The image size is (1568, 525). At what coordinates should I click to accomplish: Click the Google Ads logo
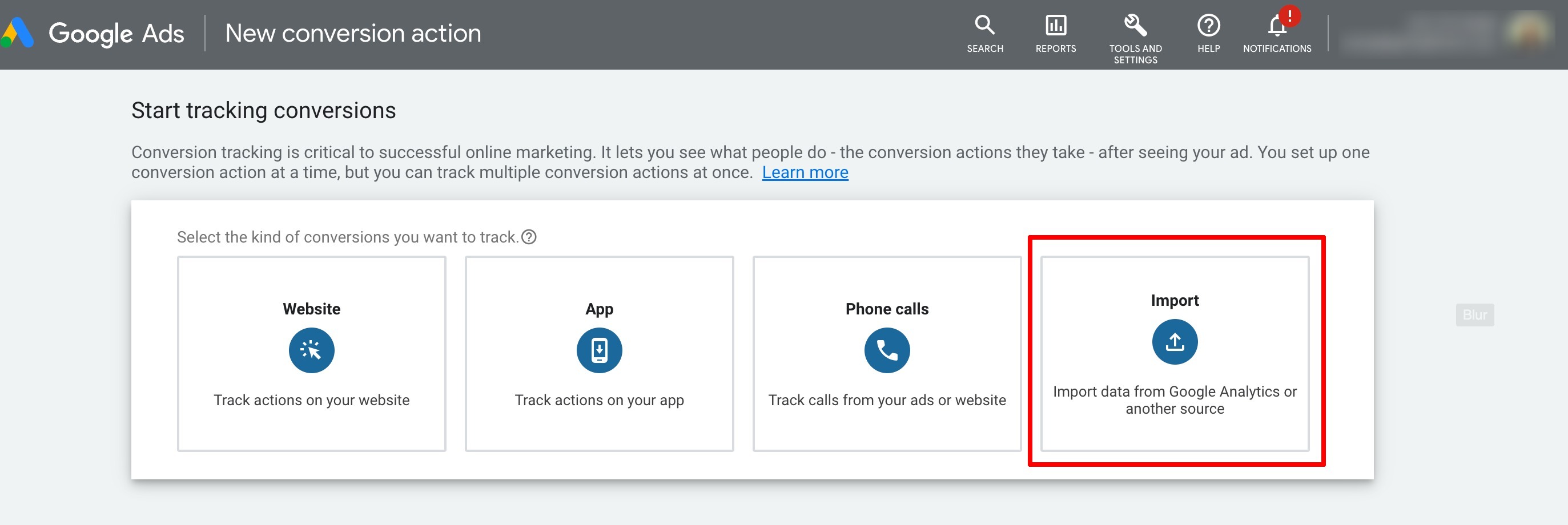point(94,33)
